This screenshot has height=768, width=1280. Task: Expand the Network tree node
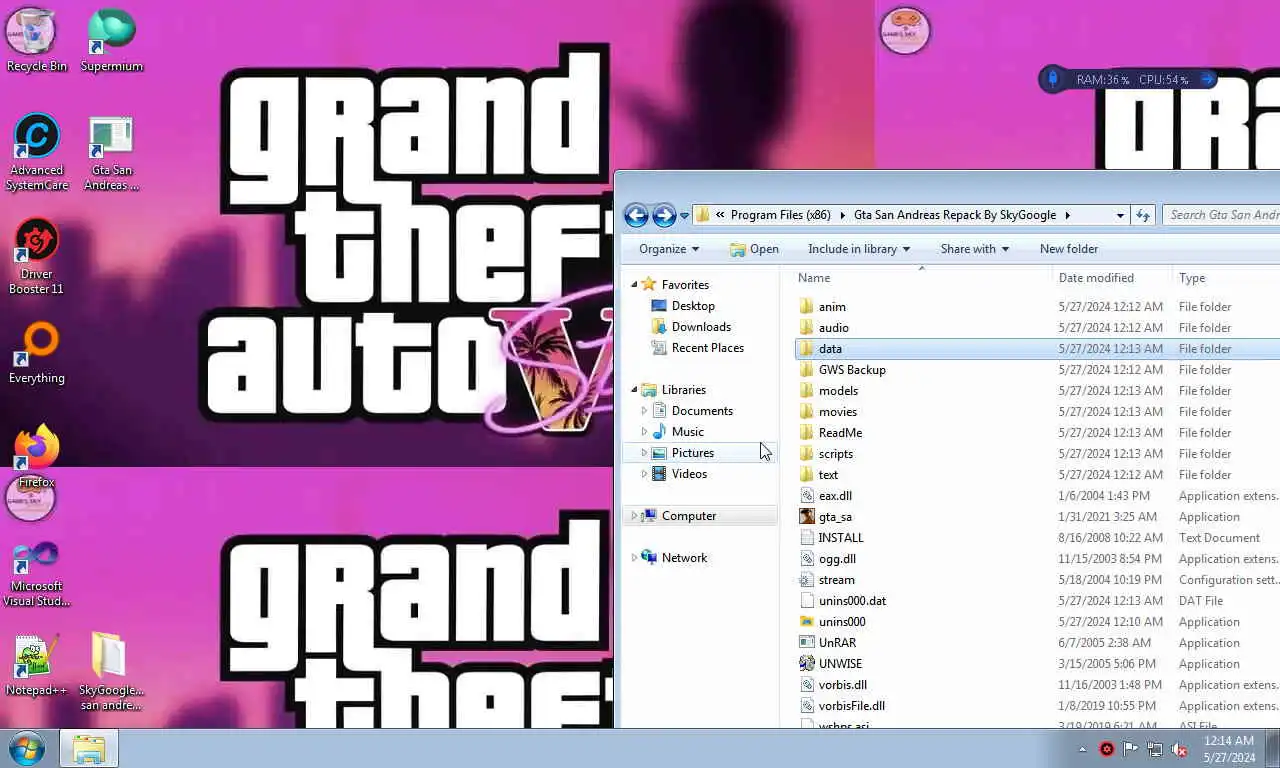(x=634, y=558)
